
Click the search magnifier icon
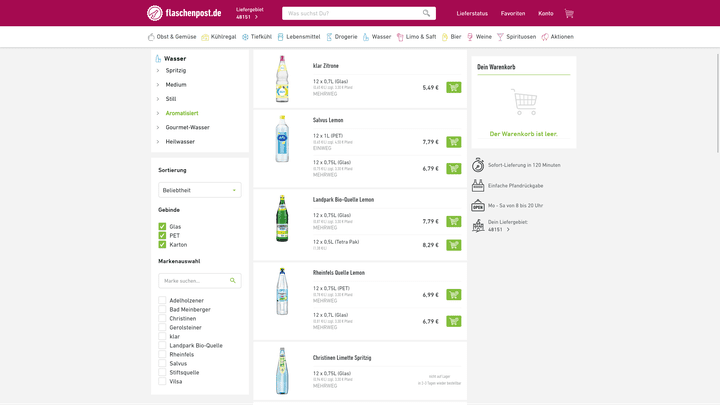tap(427, 14)
